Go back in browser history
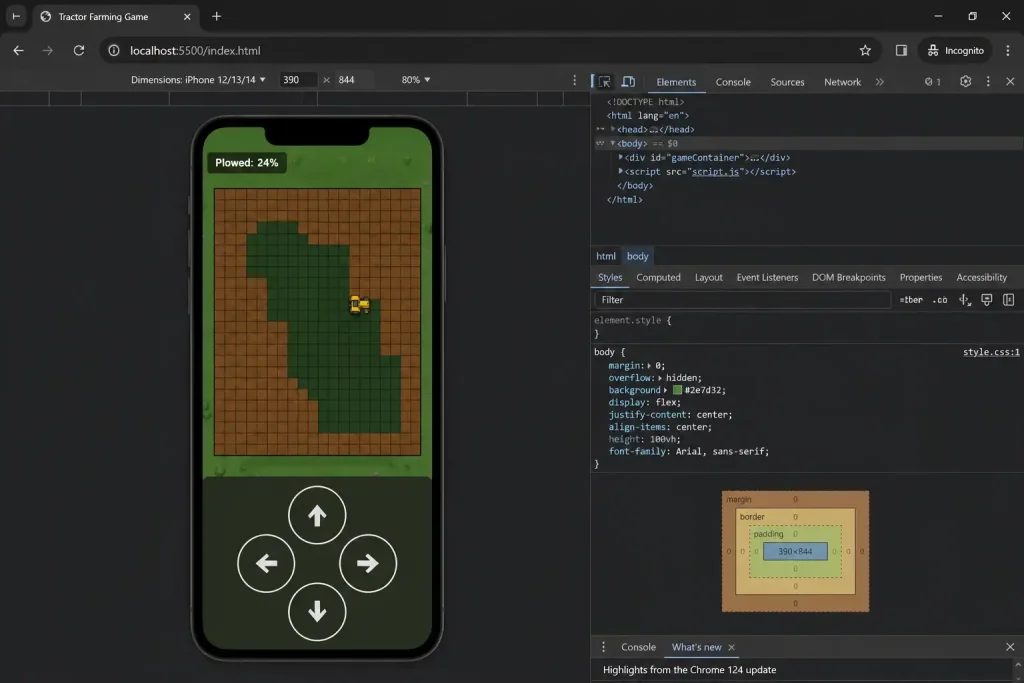The image size is (1024, 683). click(x=18, y=50)
